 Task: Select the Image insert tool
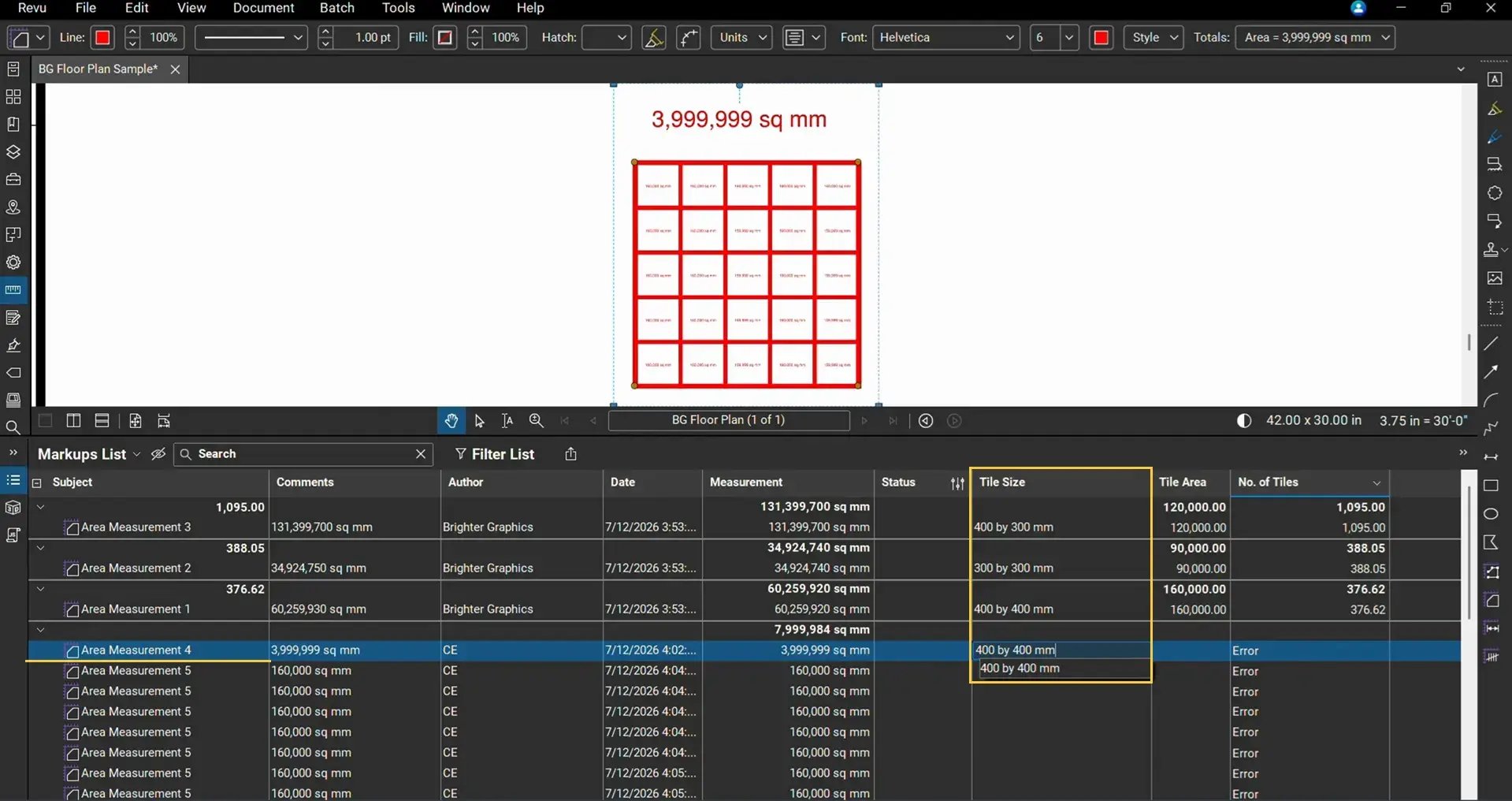pyautogui.click(x=1494, y=278)
